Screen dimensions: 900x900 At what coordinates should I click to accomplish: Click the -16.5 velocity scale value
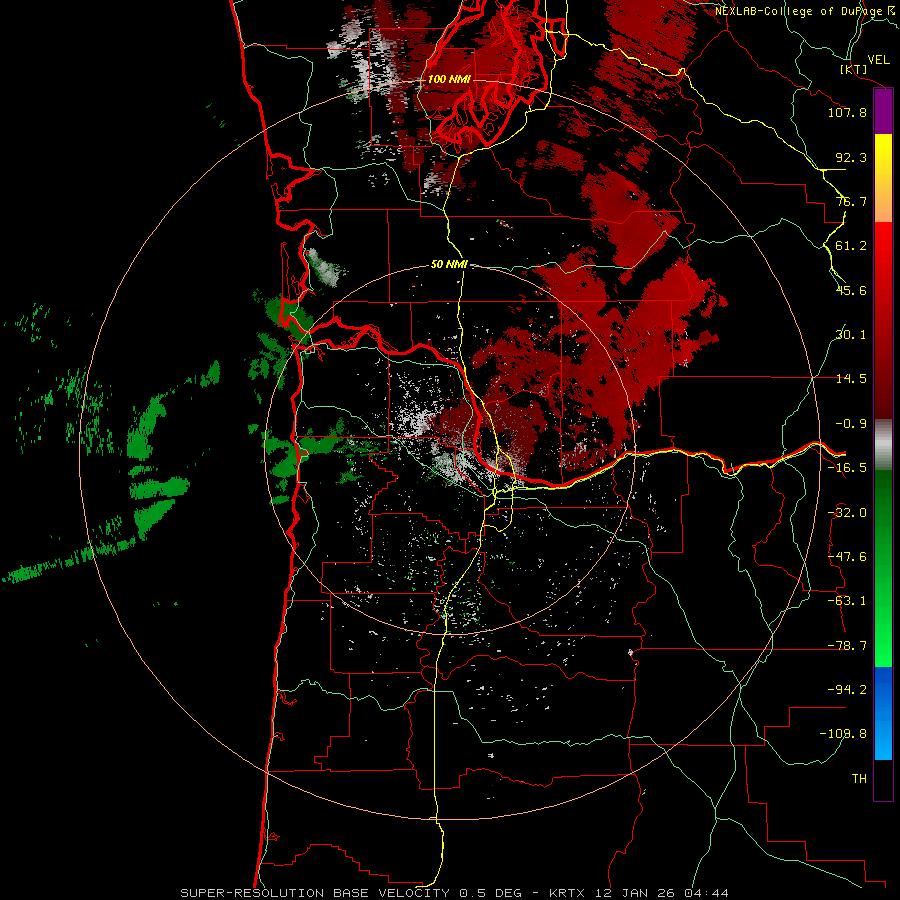(847, 468)
